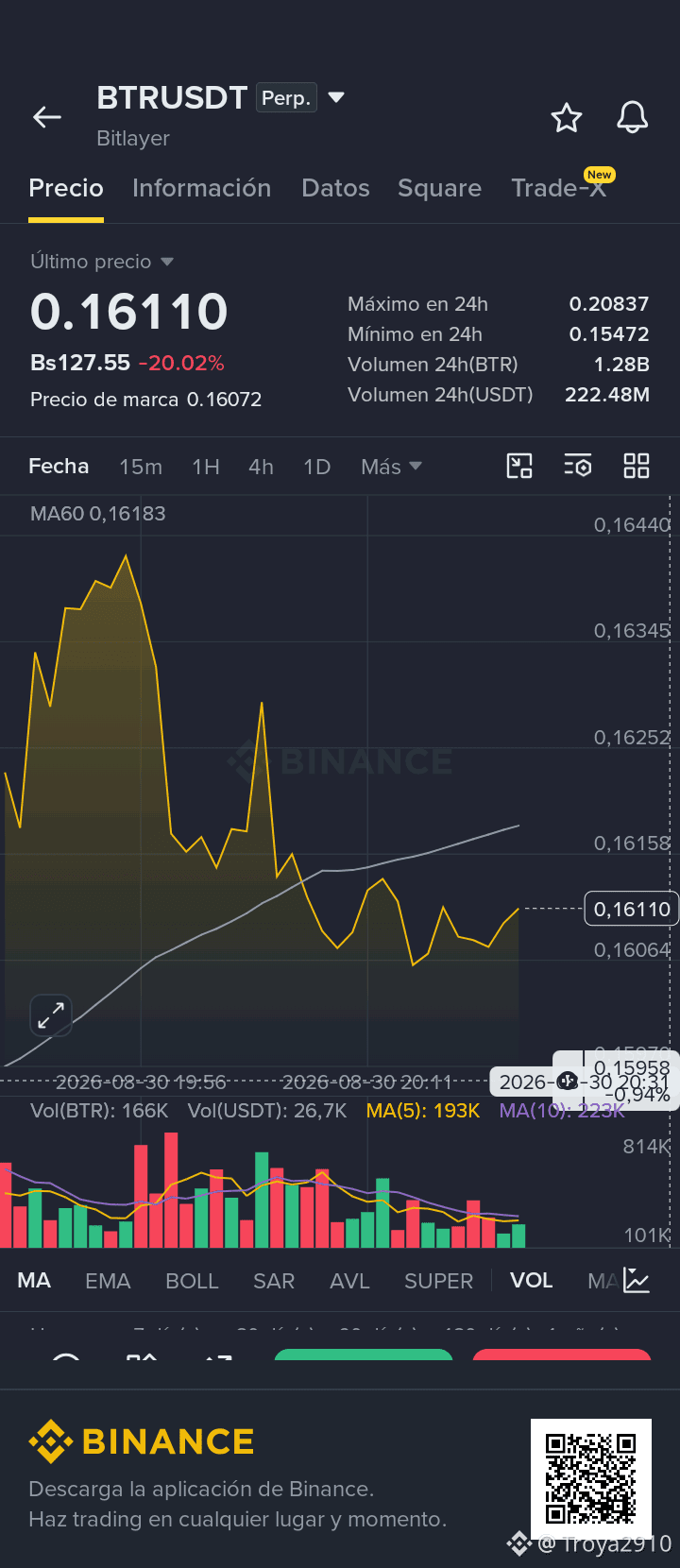This screenshot has width=680, height=1568.
Task: Toggle SUPER indicator
Action: [x=438, y=1281]
